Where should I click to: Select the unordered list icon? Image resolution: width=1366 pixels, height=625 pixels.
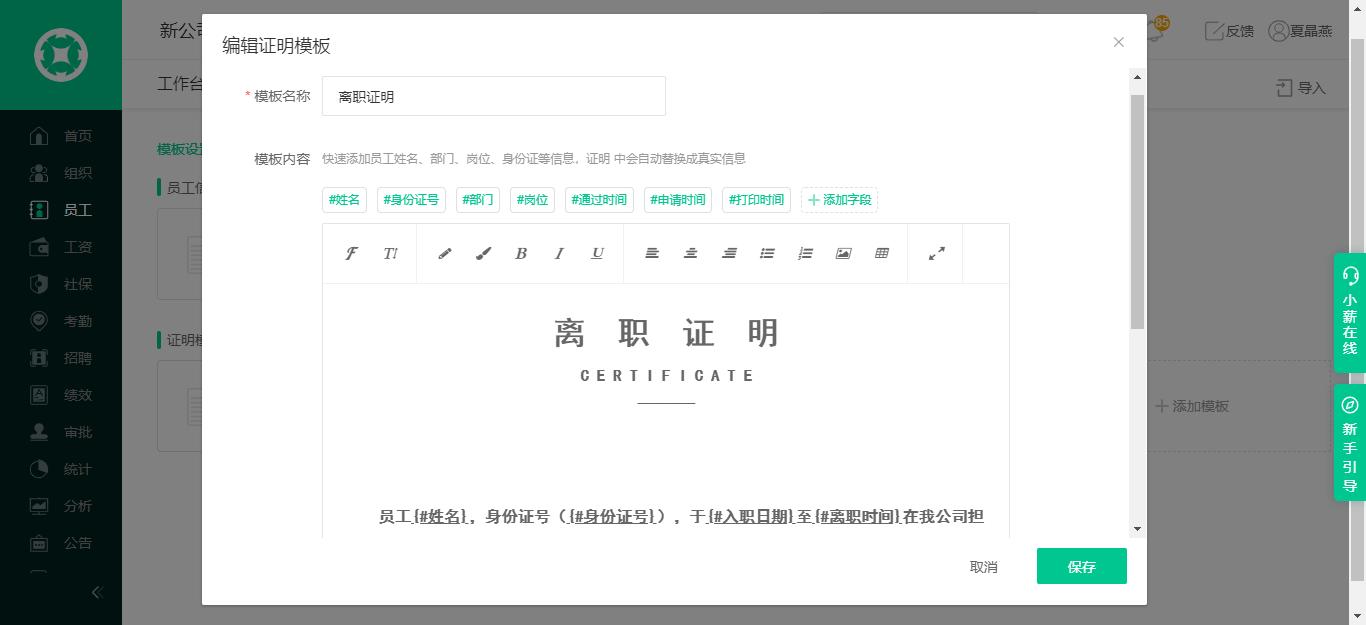pyautogui.click(x=766, y=253)
